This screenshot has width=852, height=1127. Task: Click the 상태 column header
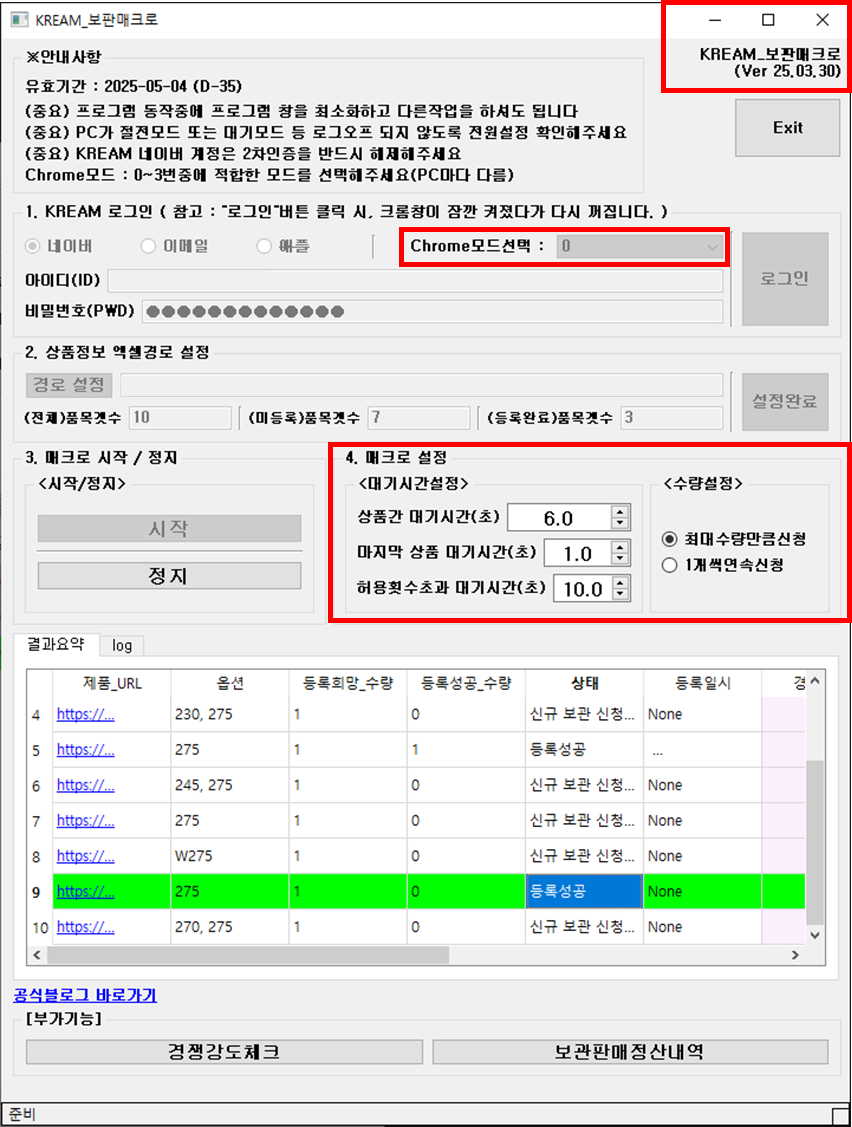pos(585,684)
